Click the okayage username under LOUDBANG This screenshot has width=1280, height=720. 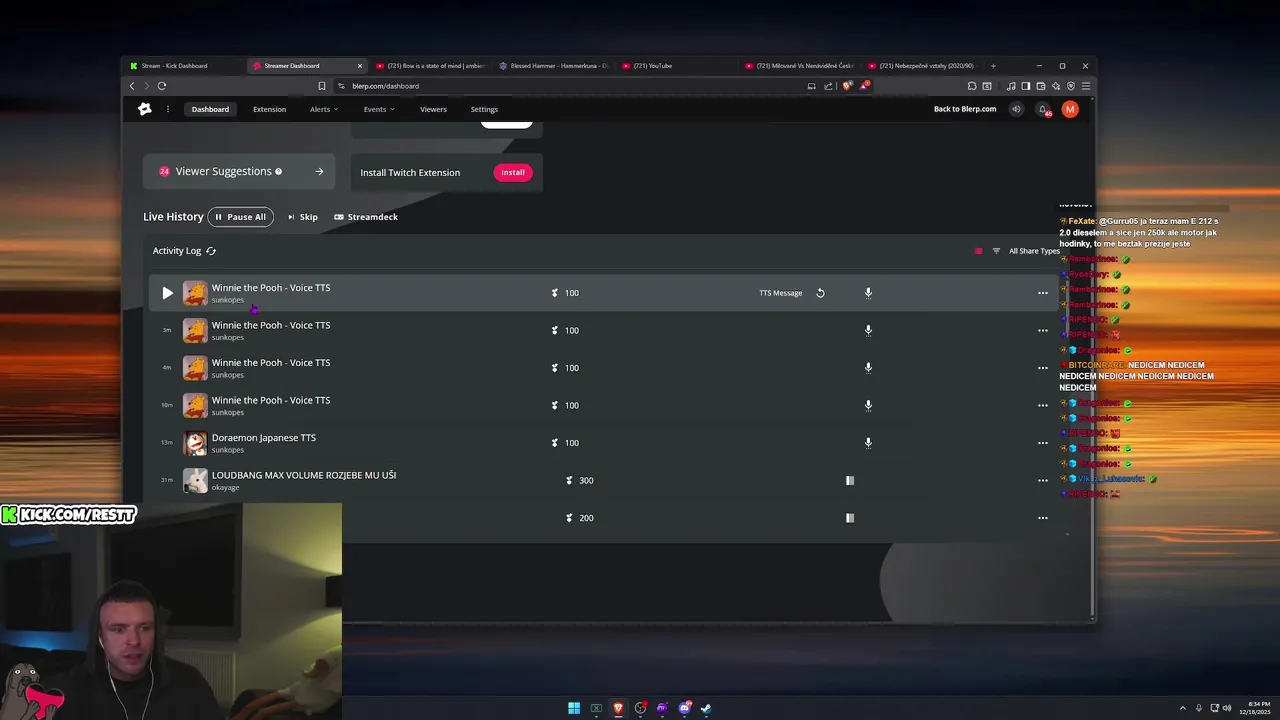(225, 488)
